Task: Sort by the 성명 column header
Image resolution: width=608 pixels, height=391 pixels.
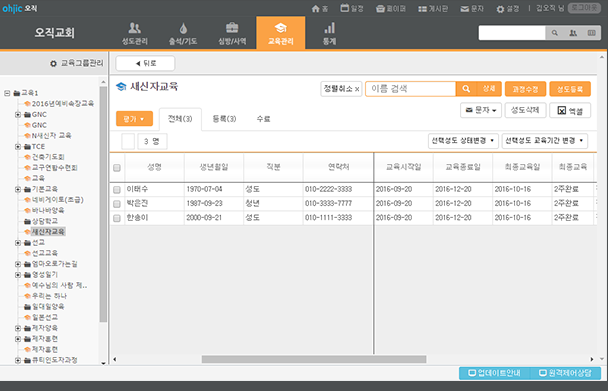Action: [154, 167]
